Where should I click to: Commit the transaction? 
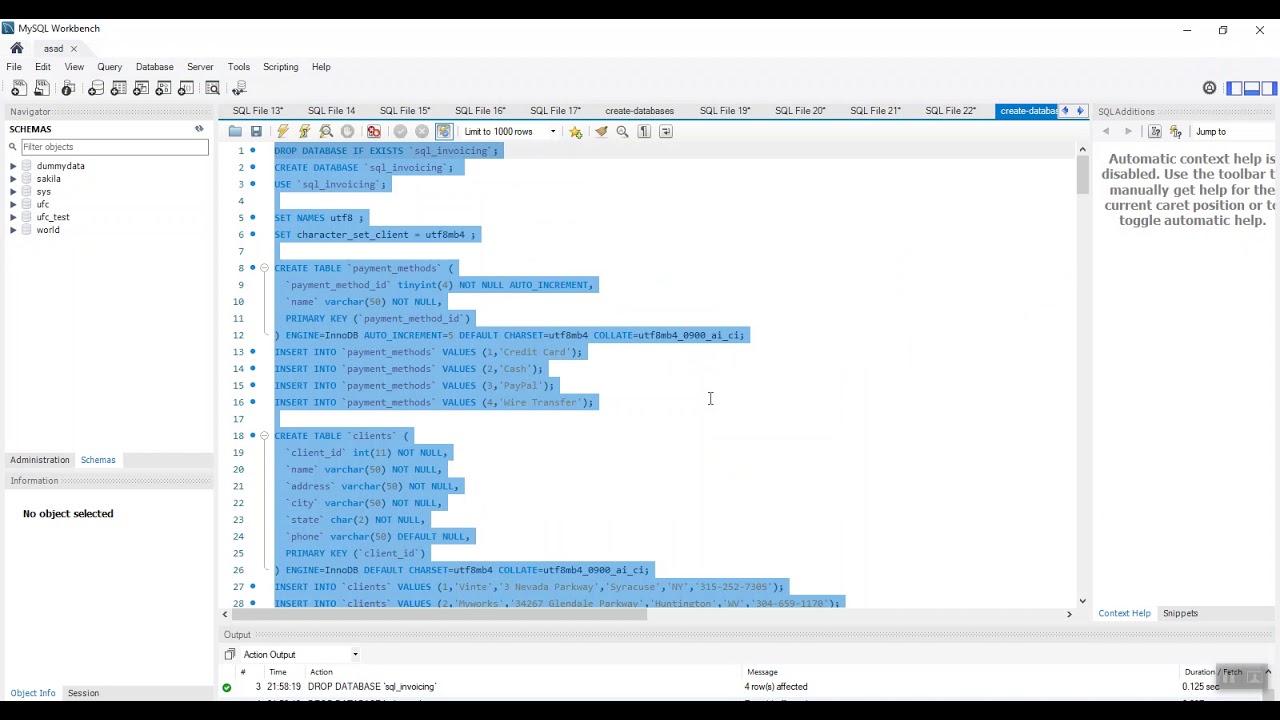pyautogui.click(x=400, y=131)
